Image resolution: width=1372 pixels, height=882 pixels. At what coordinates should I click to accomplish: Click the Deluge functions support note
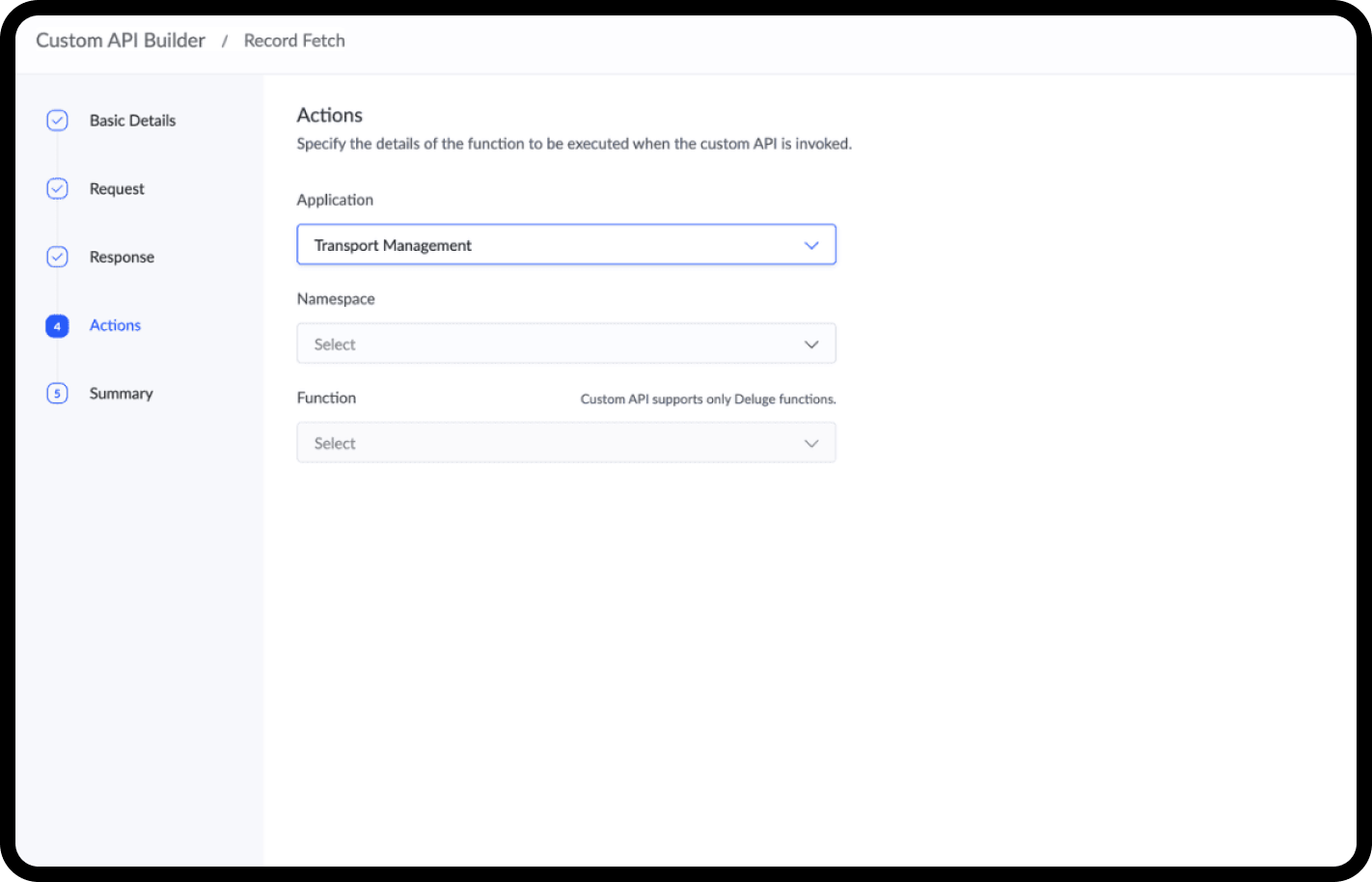(707, 400)
